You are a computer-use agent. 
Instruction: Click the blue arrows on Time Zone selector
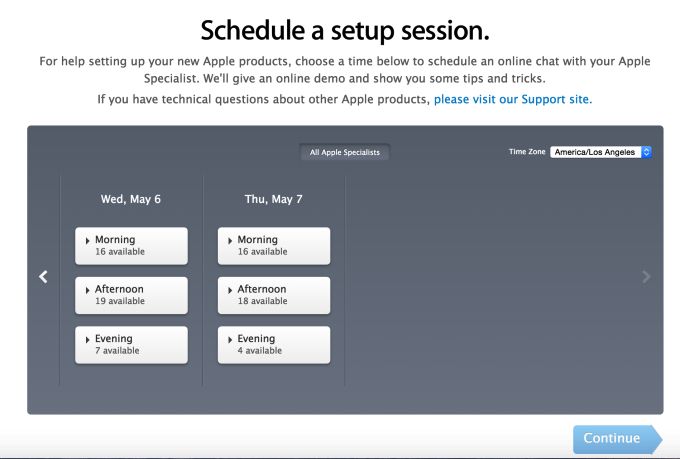tap(646, 152)
